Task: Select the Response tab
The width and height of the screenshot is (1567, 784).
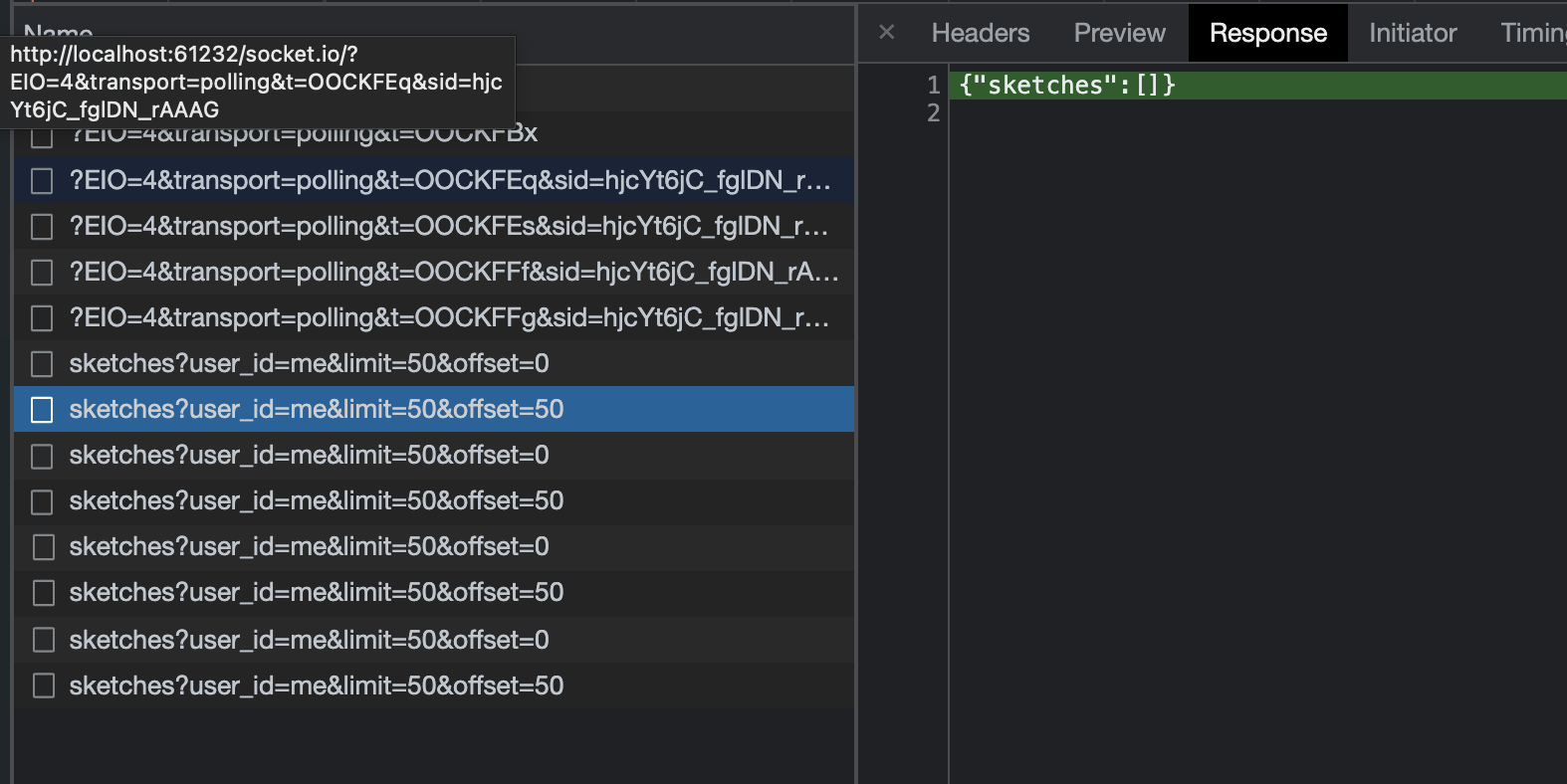Action: click(1267, 33)
